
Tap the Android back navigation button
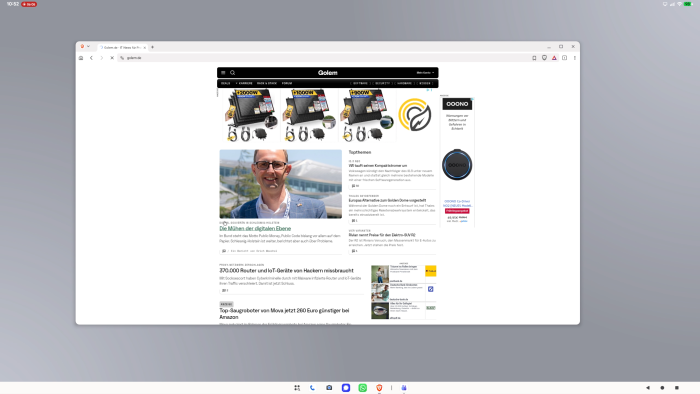648,388
